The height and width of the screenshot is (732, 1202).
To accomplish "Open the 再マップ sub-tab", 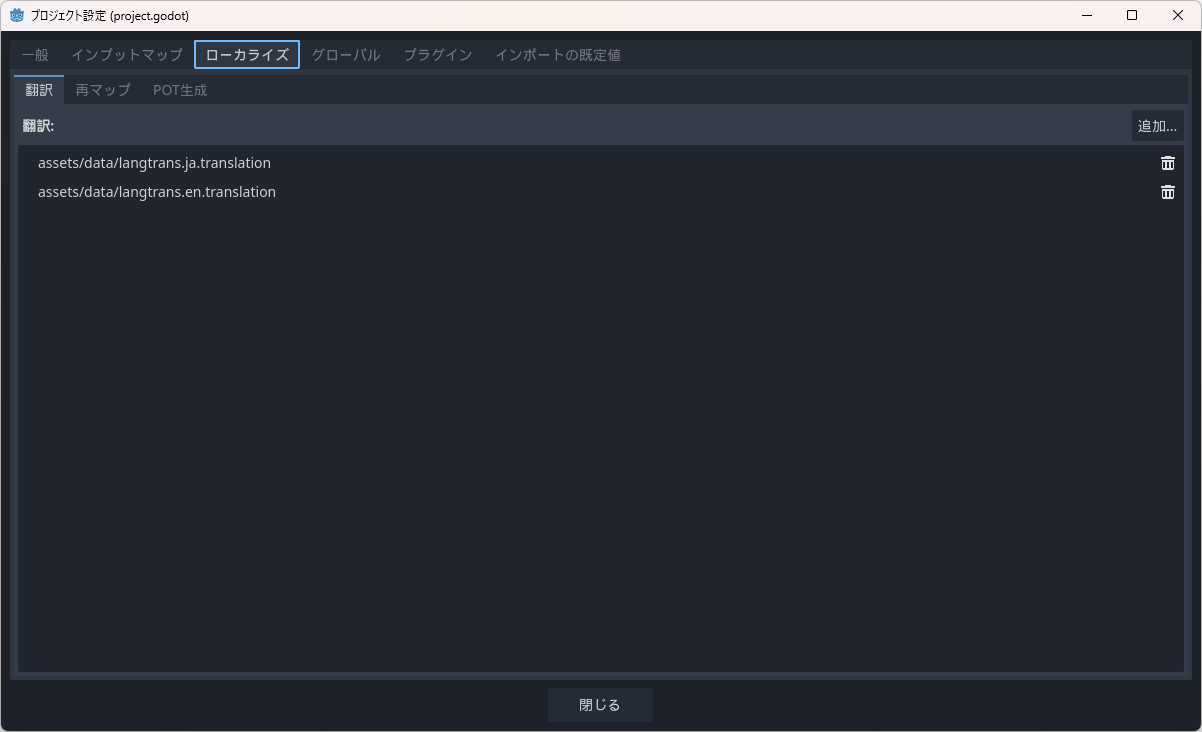I will tap(103, 90).
